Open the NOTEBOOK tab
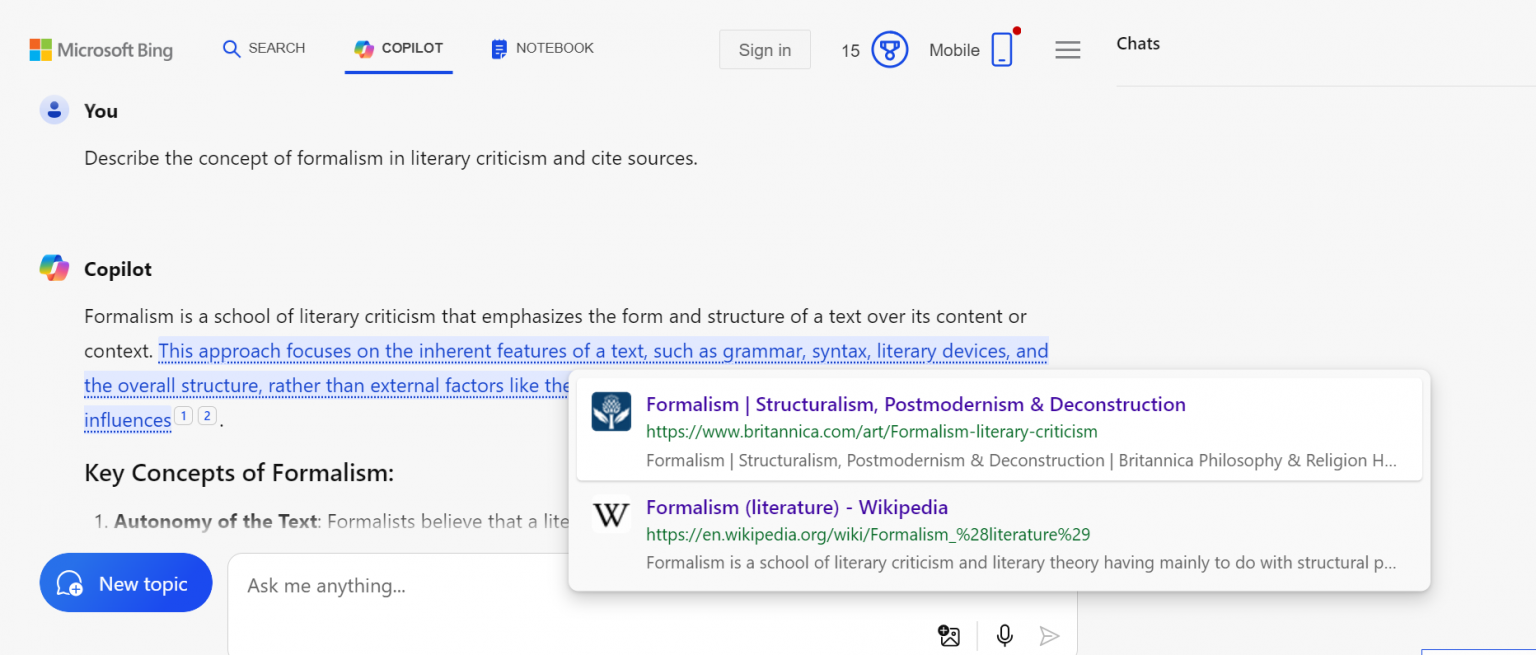The image size is (1536, 655). click(541, 48)
